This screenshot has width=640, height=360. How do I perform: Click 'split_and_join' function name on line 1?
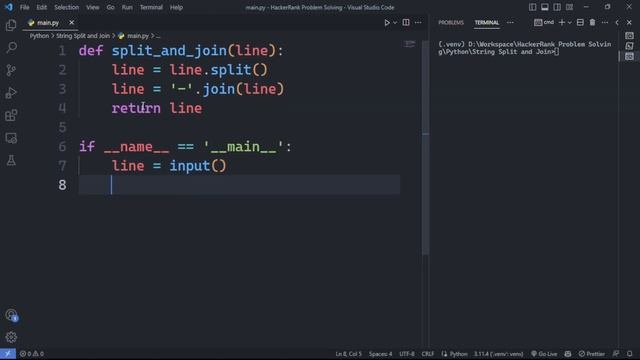click(x=169, y=51)
